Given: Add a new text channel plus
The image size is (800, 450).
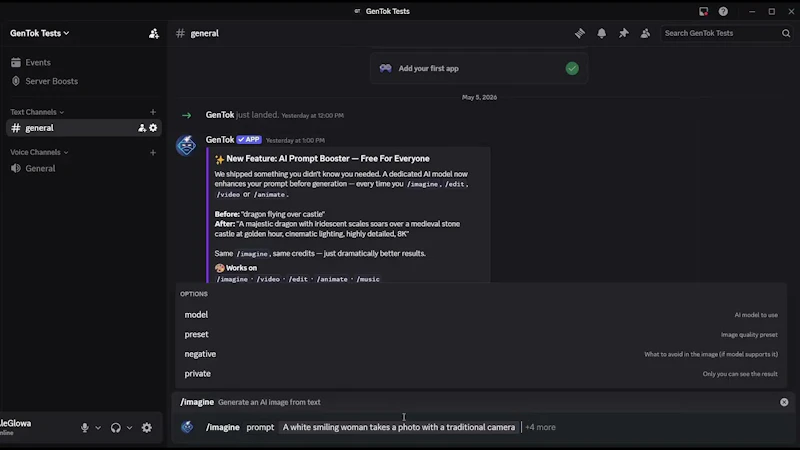Looking at the screenshot, I should click(x=153, y=112).
